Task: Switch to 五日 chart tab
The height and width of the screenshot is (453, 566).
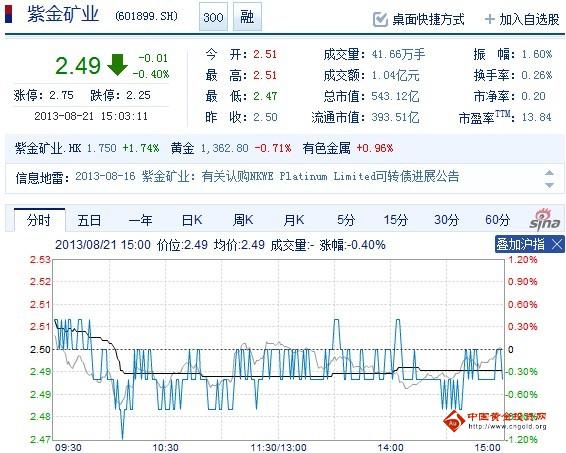Action: point(89,220)
